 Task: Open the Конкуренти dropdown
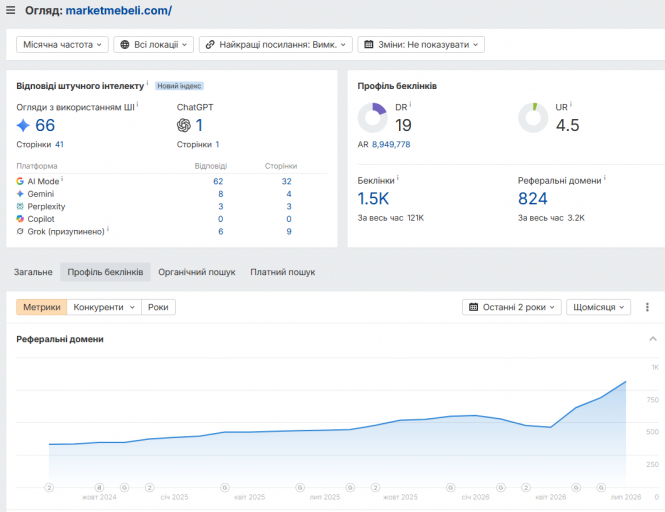[104, 307]
